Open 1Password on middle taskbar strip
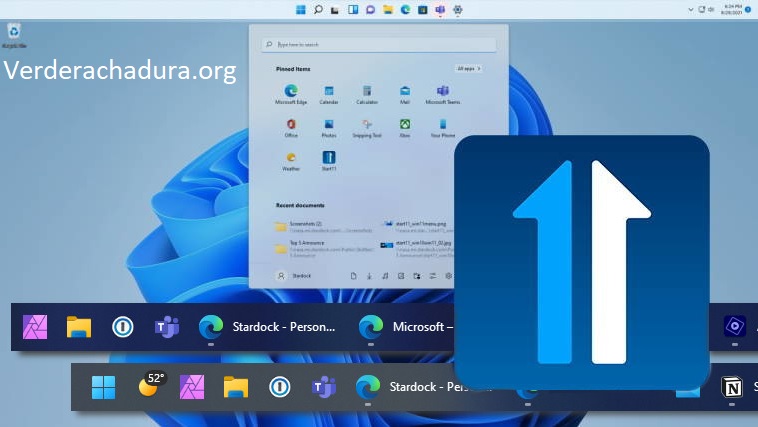This screenshot has width=758, height=427. [123, 327]
